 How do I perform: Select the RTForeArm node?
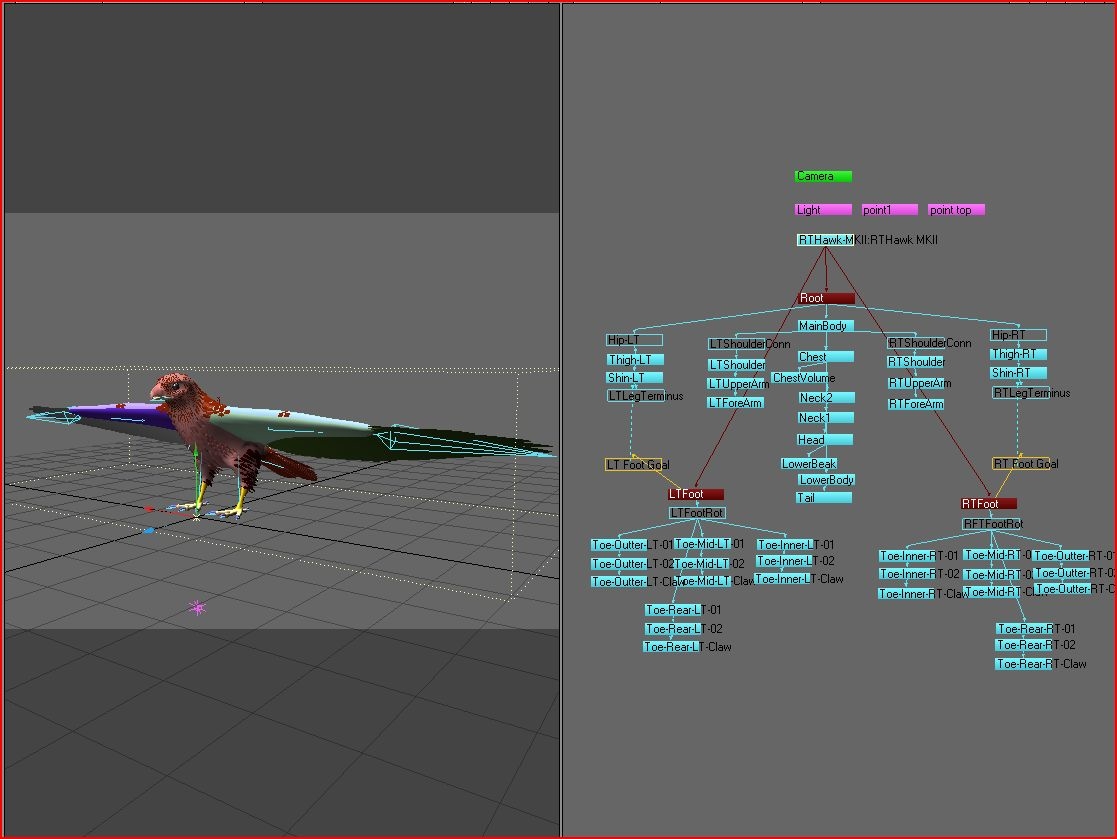913,404
